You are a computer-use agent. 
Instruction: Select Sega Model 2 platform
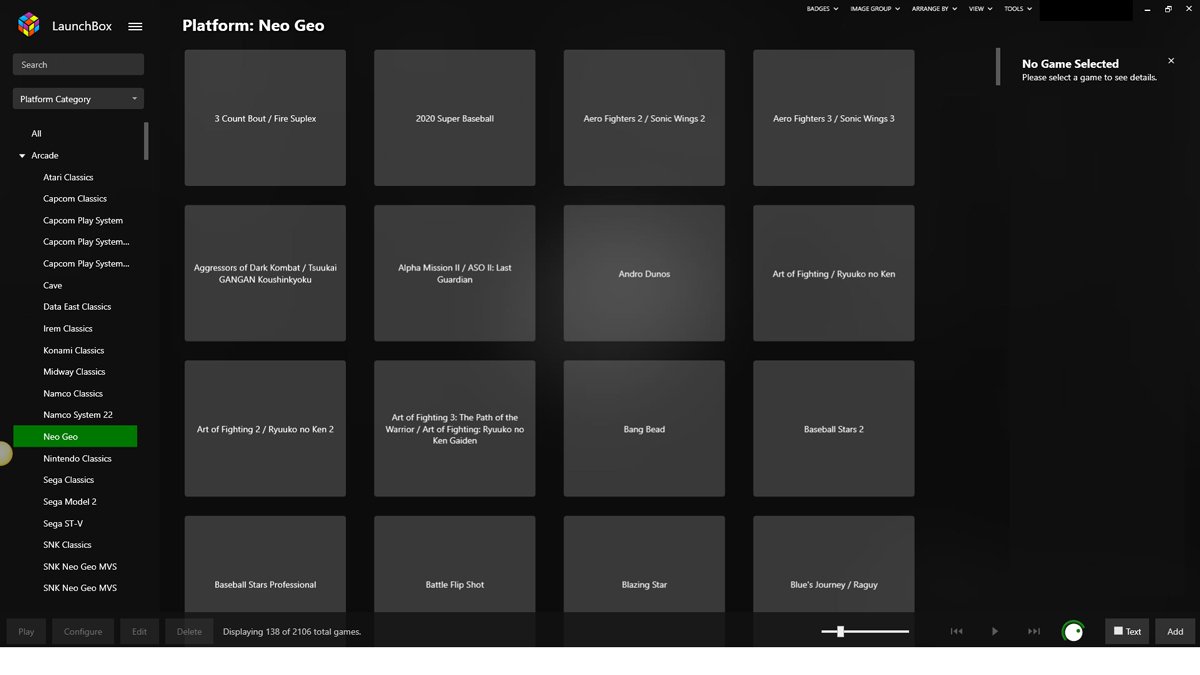coord(70,502)
